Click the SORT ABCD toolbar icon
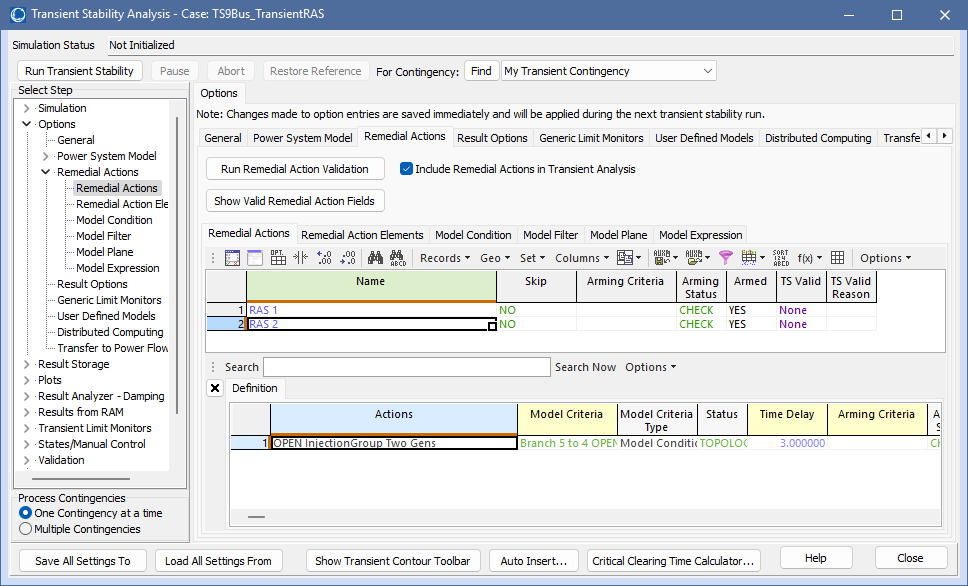 [x=780, y=258]
